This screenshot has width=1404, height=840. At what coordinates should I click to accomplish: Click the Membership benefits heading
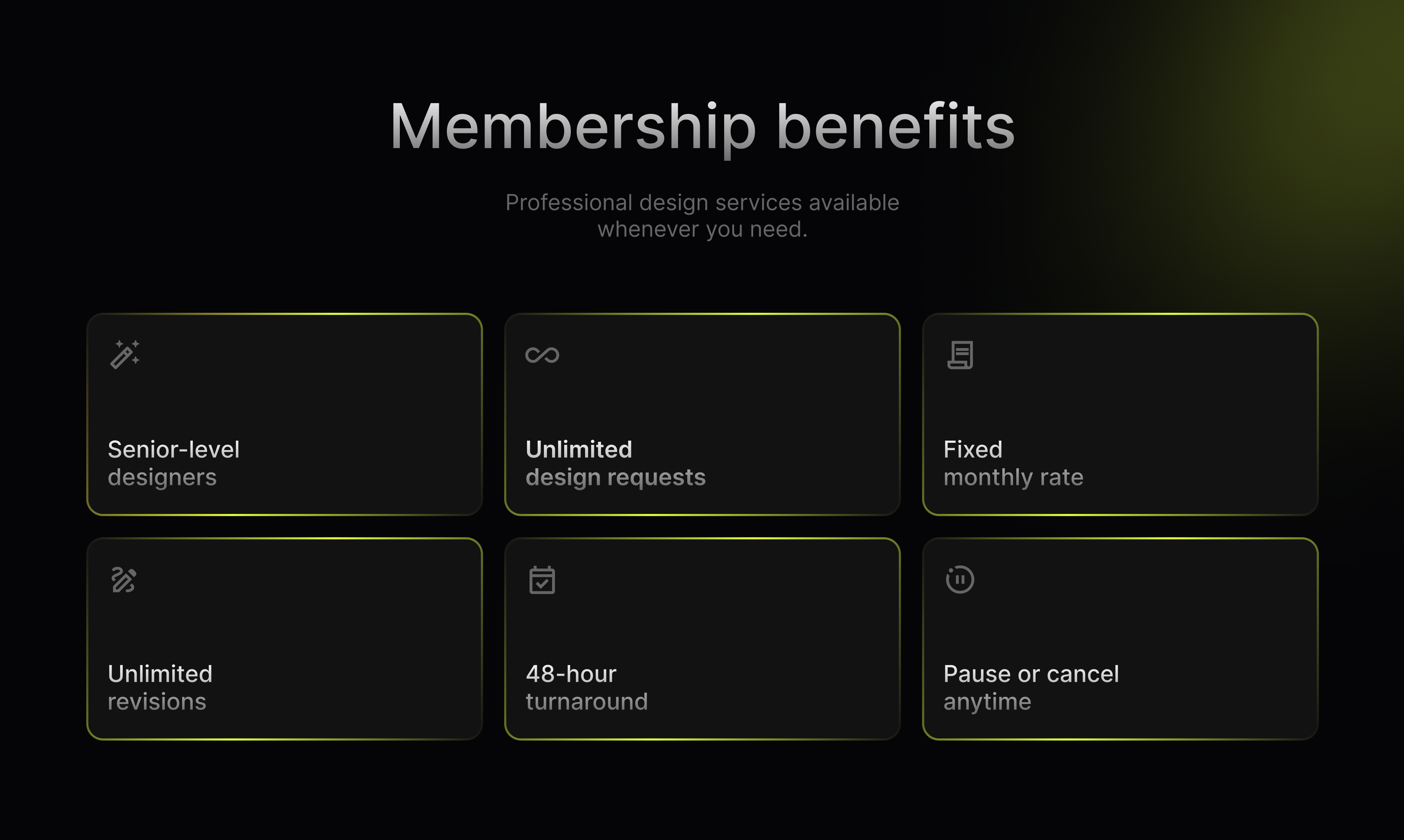tap(702, 127)
